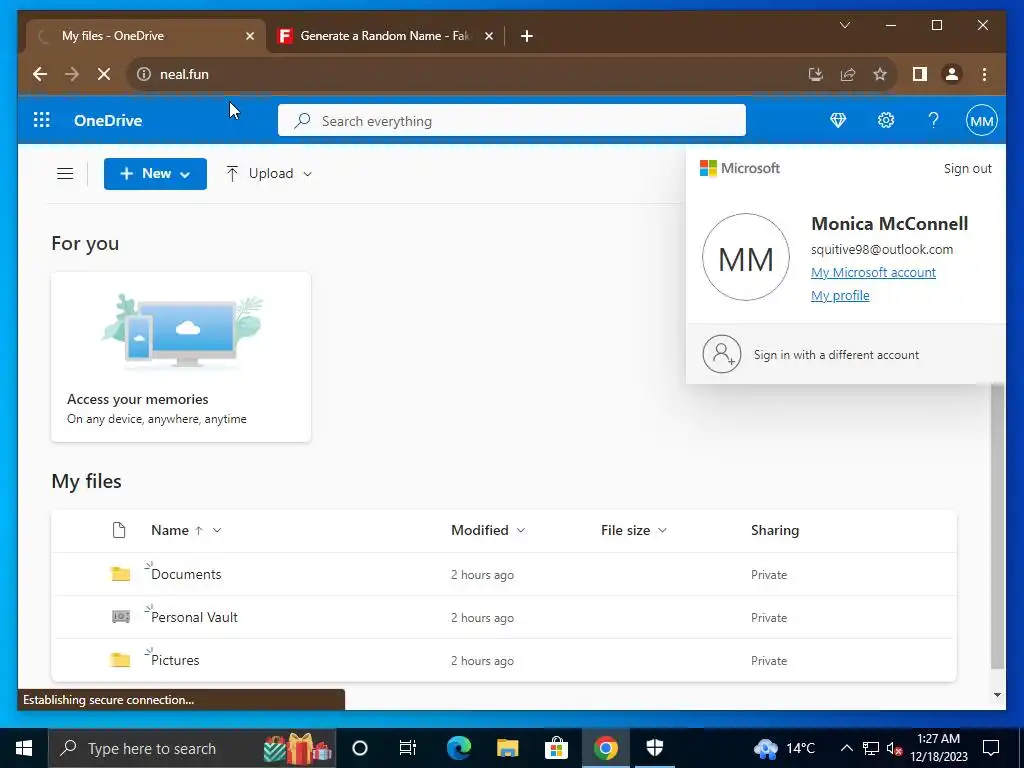Click the Personal Vault safe icon

(121, 616)
